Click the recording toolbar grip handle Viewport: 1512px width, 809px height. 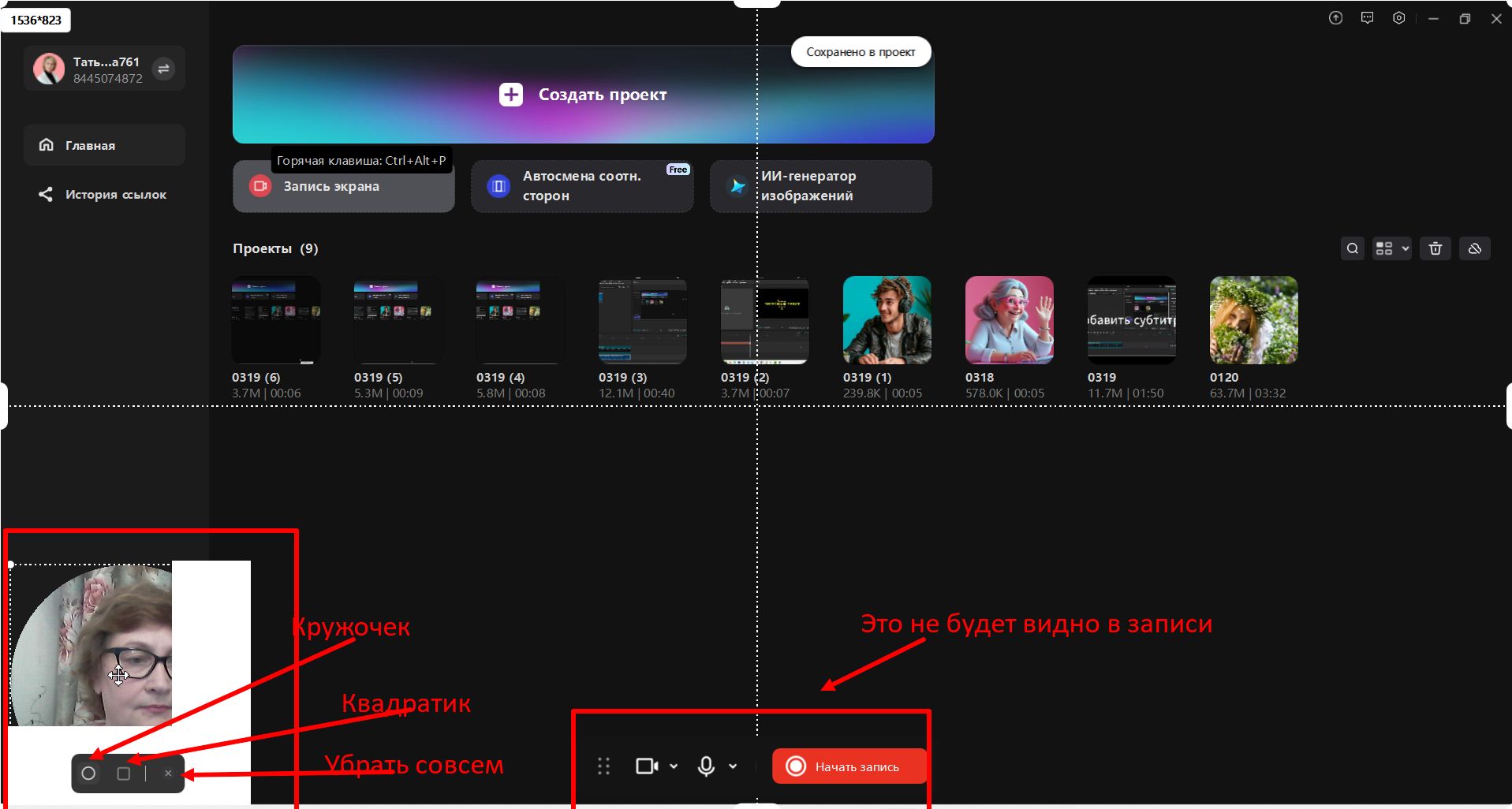click(x=604, y=766)
